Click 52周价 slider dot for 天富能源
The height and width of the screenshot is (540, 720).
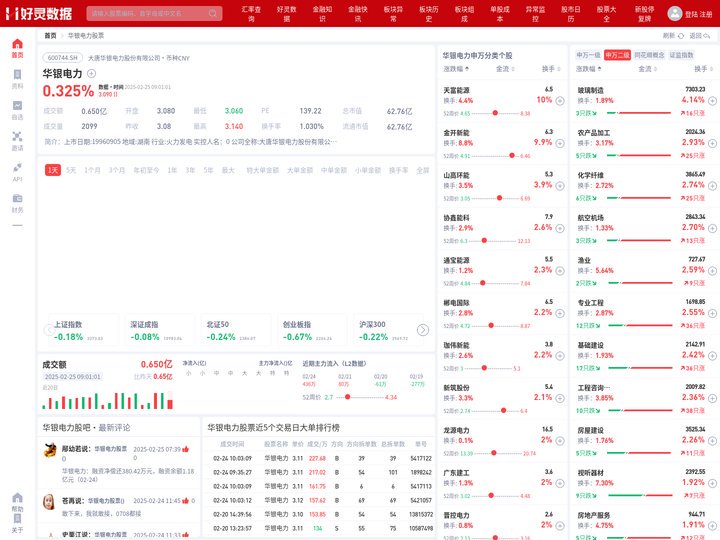(x=495, y=113)
